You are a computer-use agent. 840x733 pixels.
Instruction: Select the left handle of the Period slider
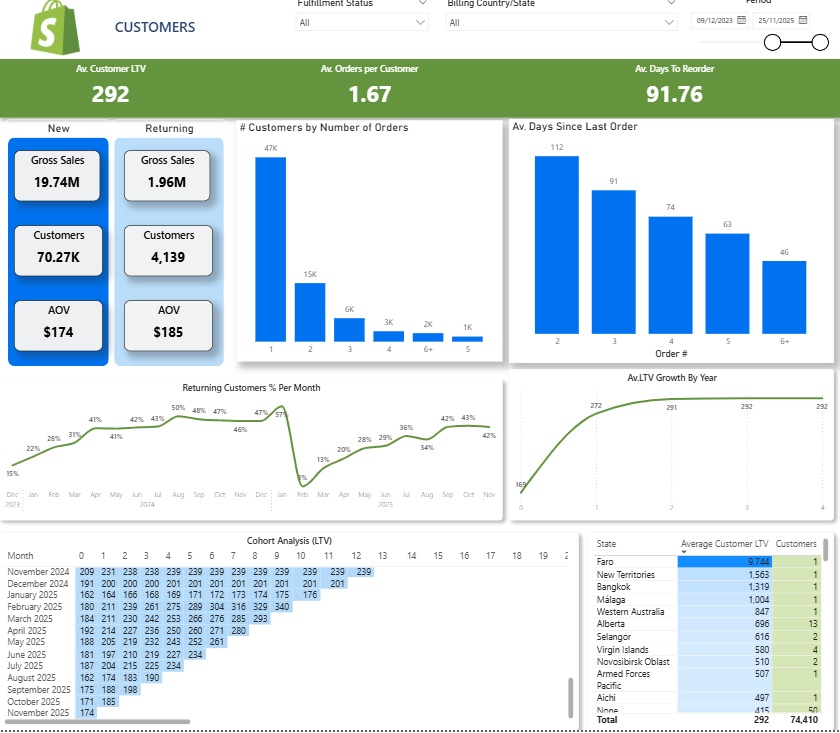point(771,43)
